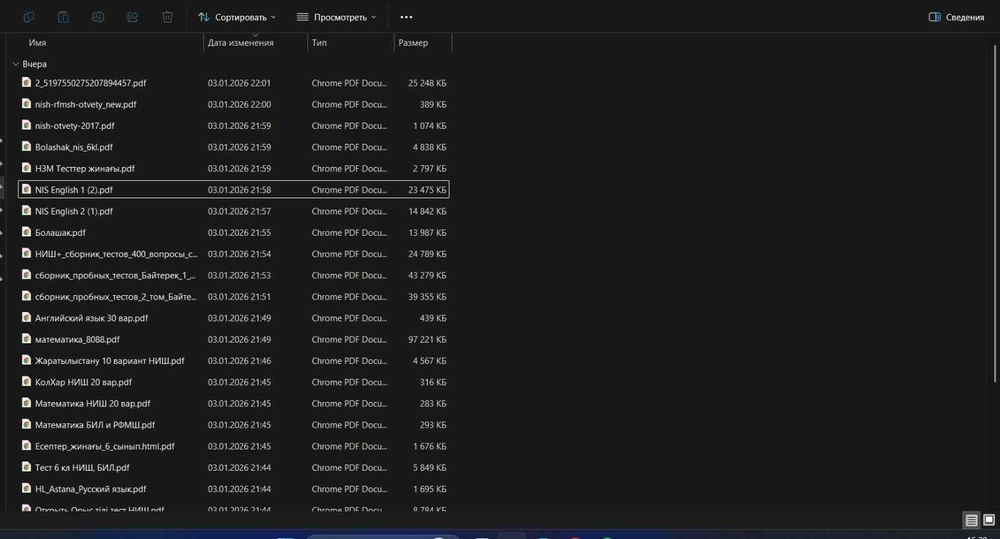Click the PDF icon of Bolashak_nis_6kl.pdf
Image resolution: width=1000 pixels, height=539 pixels.
pos(26,146)
